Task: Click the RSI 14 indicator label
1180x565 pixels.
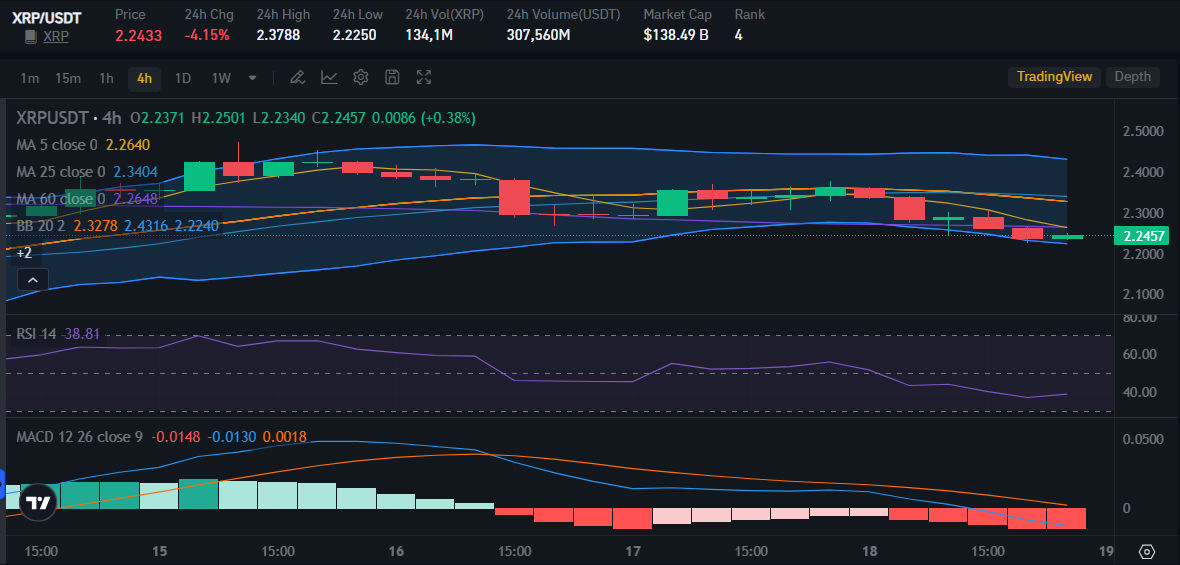Action: point(37,334)
